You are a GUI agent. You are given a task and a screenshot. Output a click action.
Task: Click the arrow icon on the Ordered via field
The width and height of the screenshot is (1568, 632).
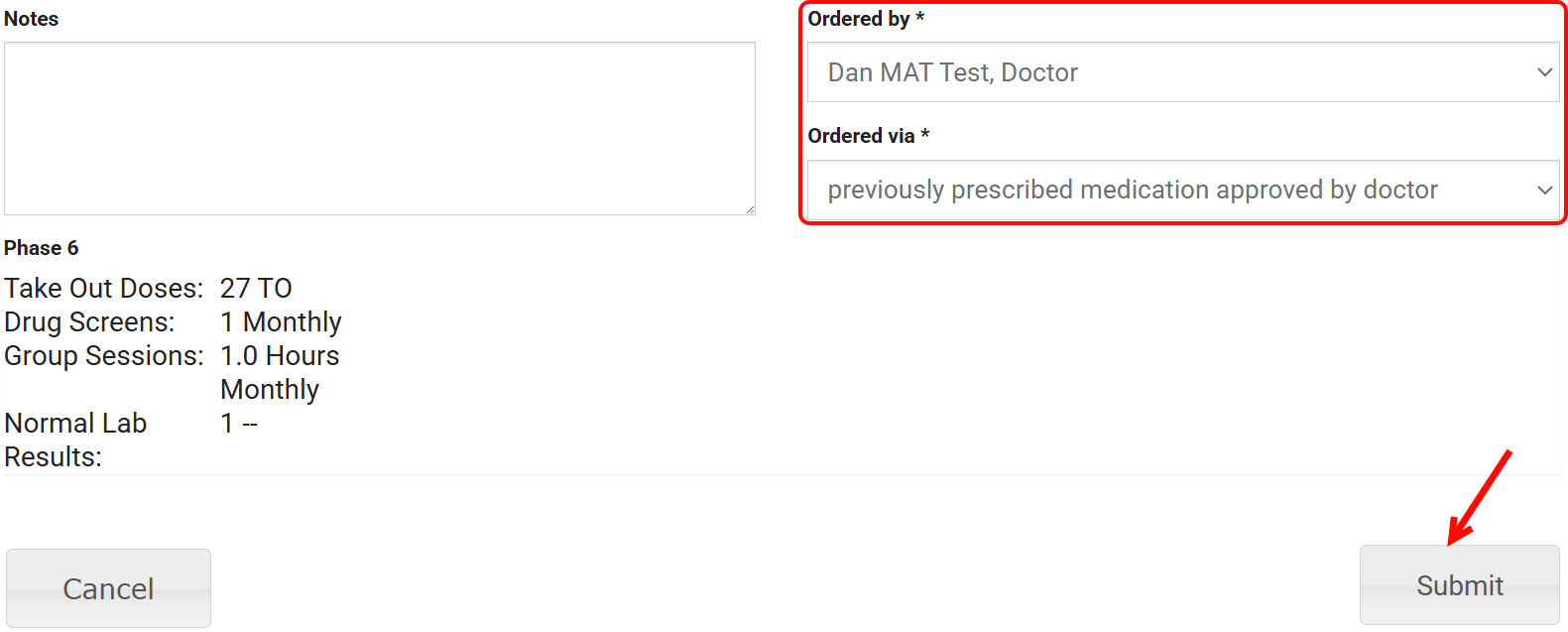tap(1543, 190)
